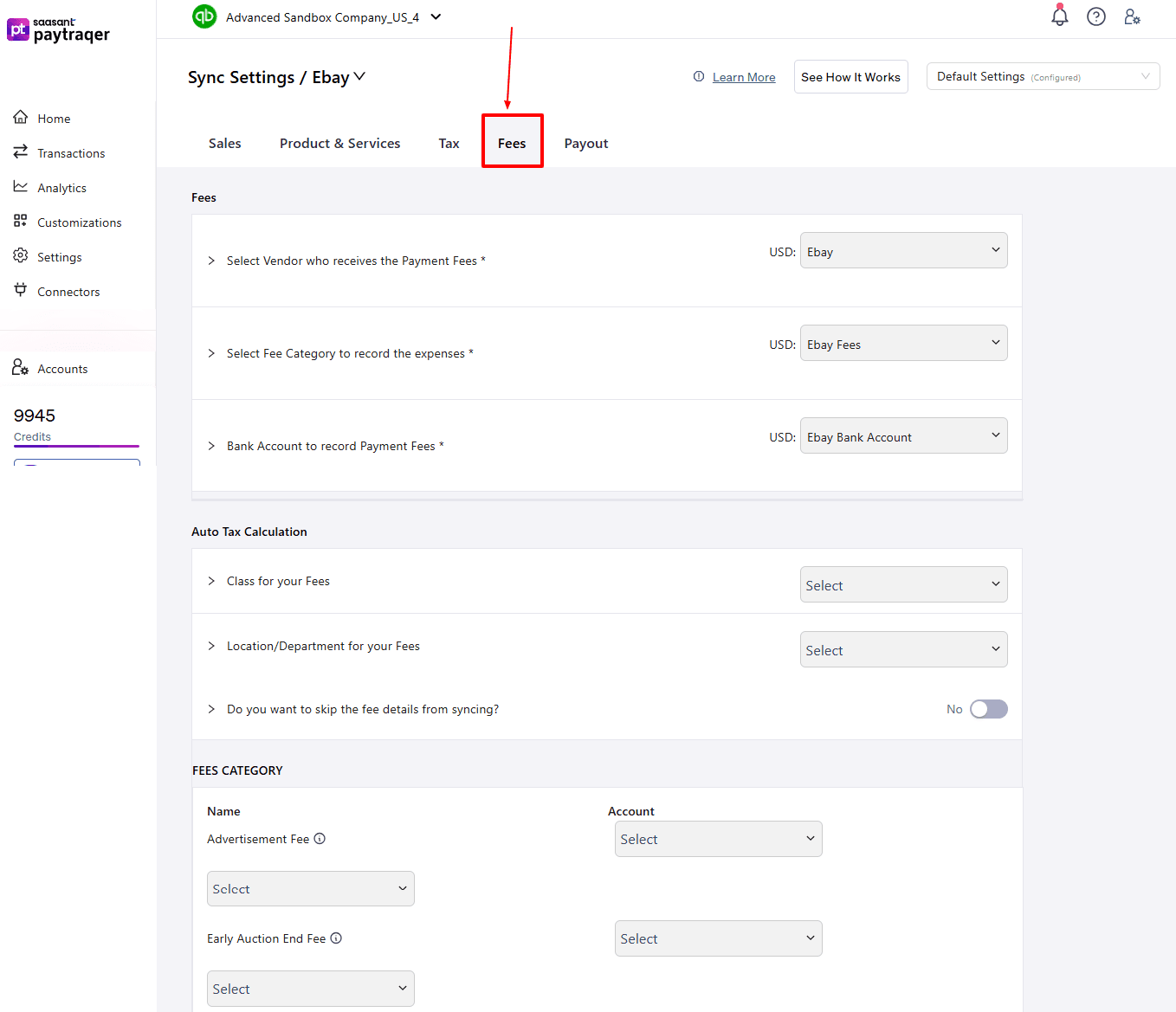
Task: Go to Home in sidebar
Action: click(54, 119)
